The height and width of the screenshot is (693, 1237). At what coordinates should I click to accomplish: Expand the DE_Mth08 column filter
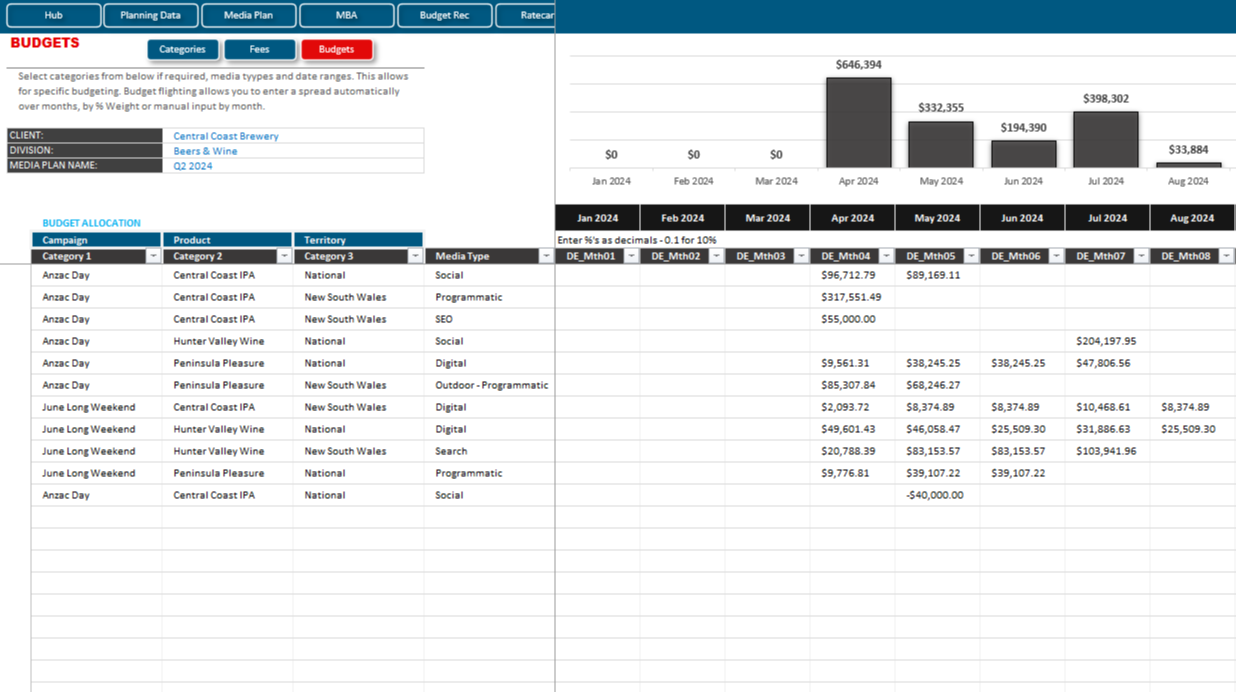pos(1226,256)
